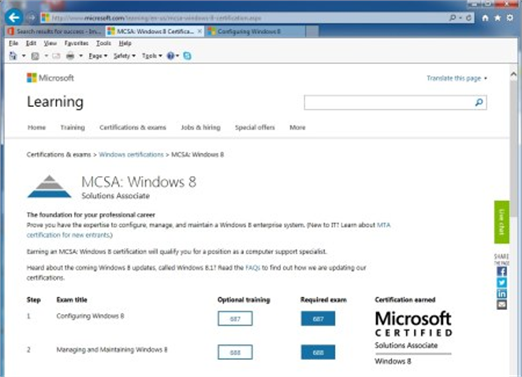The image size is (522, 377).
Task: Open More in Learning navigation
Action: coord(297,127)
